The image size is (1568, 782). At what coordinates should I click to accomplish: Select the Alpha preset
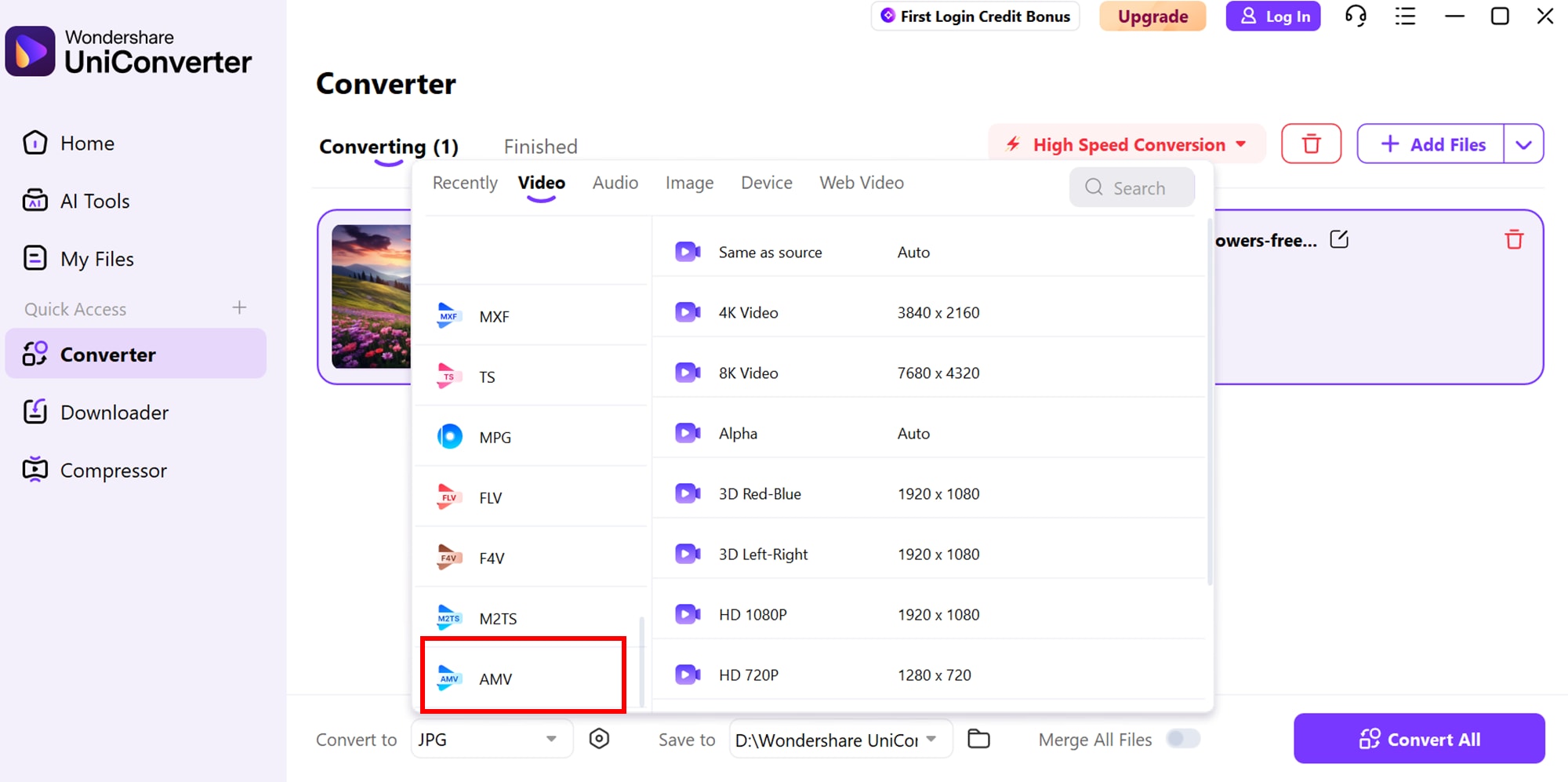click(929, 433)
